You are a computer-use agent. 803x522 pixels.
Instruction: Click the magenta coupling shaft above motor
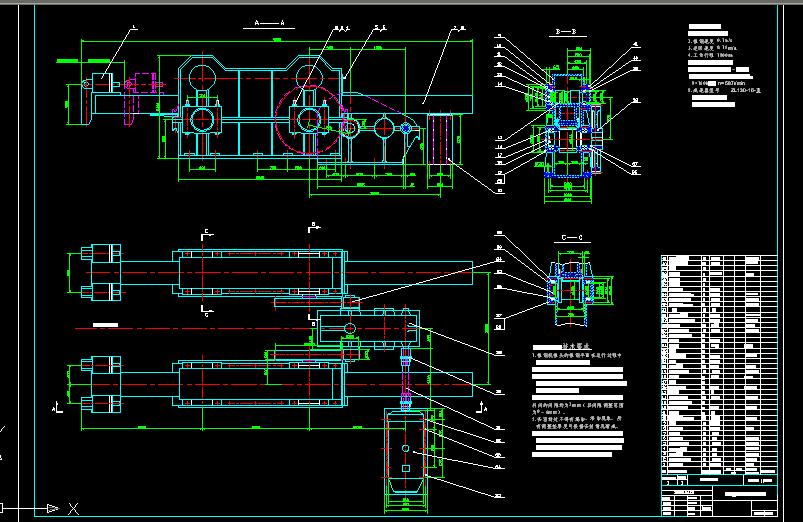pos(407,380)
